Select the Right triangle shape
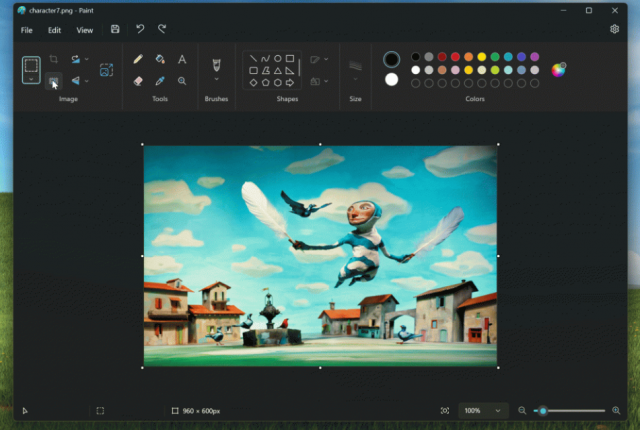Image resolution: width=640 pixels, height=430 pixels. tap(290, 71)
